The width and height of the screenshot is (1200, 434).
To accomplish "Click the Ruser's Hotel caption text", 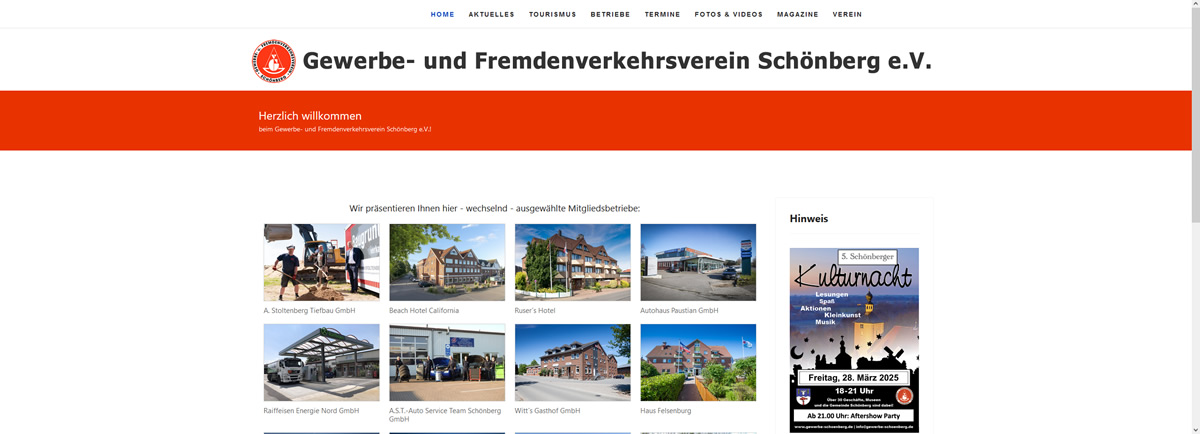I will tap(535, 311).
